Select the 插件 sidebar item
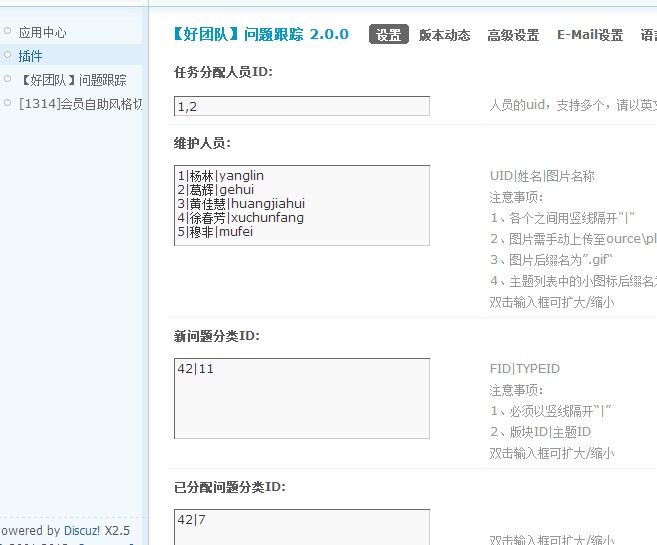657x545 pixels. [30, 56]
